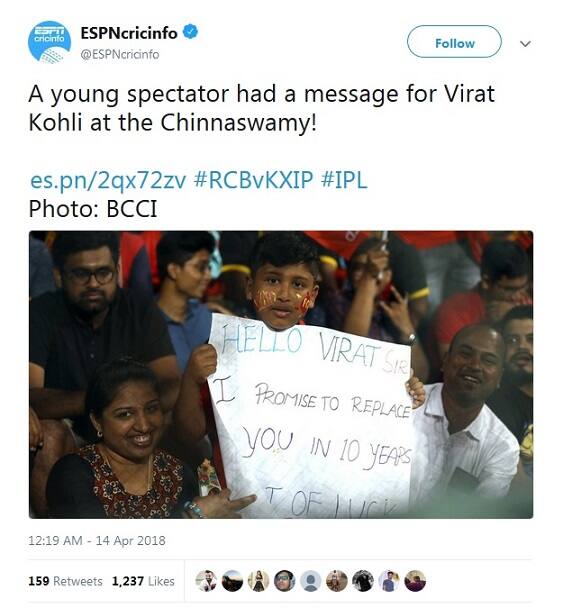Open the @ESPNcricinfo handle link
563x608 pixels.
coord(120,54)
